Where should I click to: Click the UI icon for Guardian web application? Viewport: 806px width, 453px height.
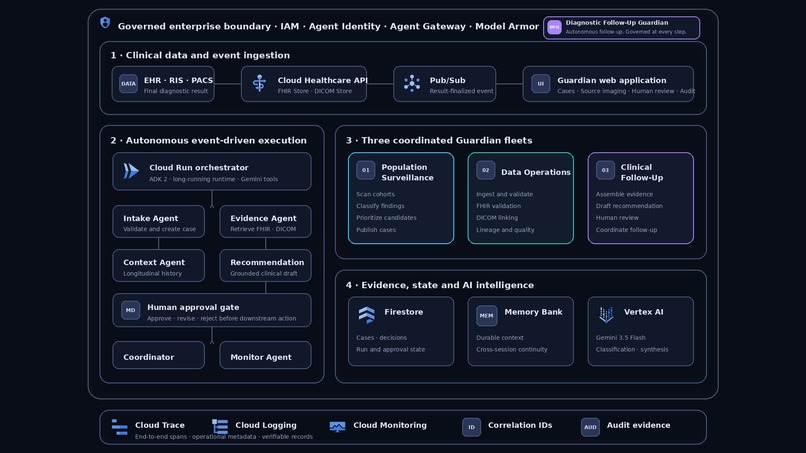pyautogui.click(x=541, y=84)
